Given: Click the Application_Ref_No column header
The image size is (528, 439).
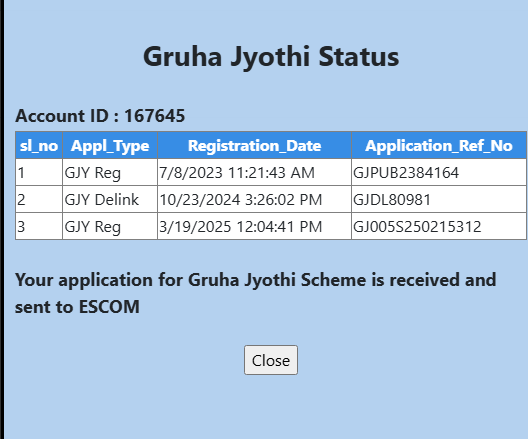Looking at the screenshot, I should (x=439, y=145).
